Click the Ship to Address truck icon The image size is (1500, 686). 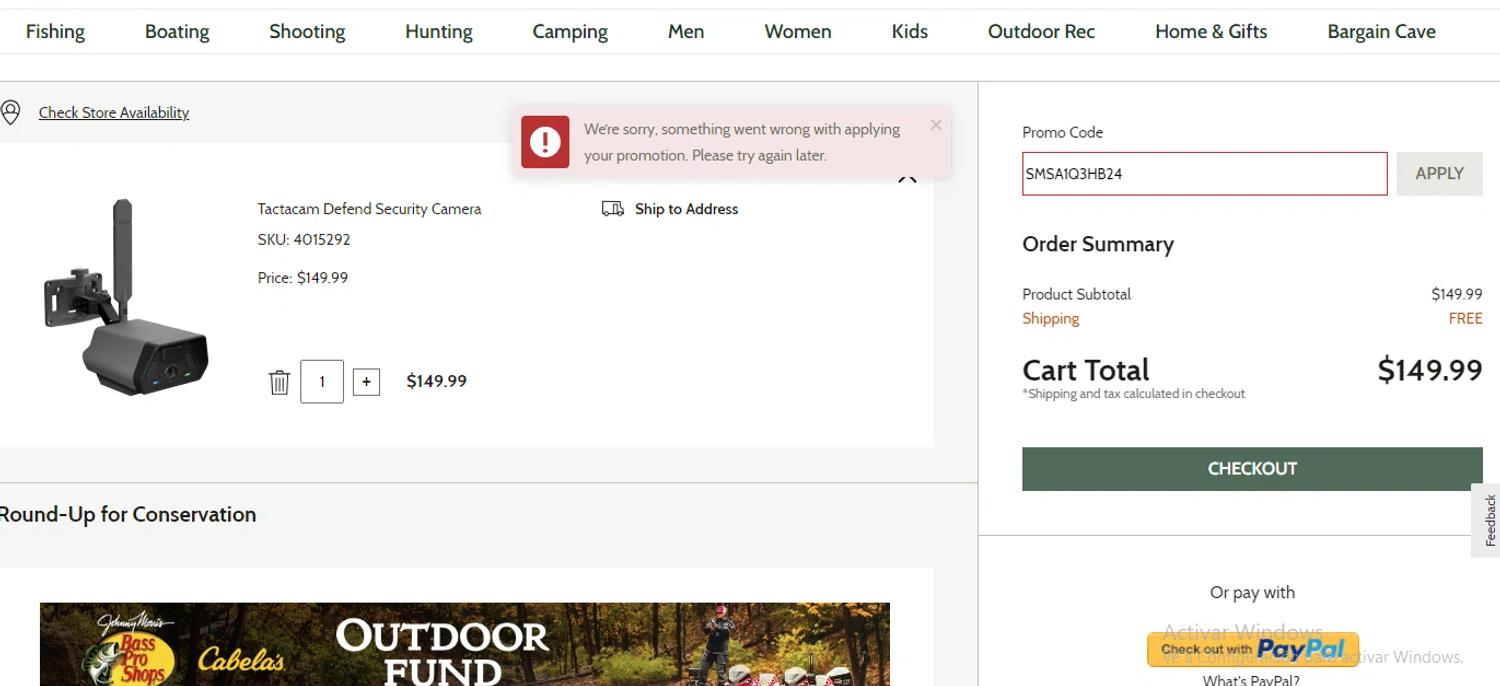[612, 209]
